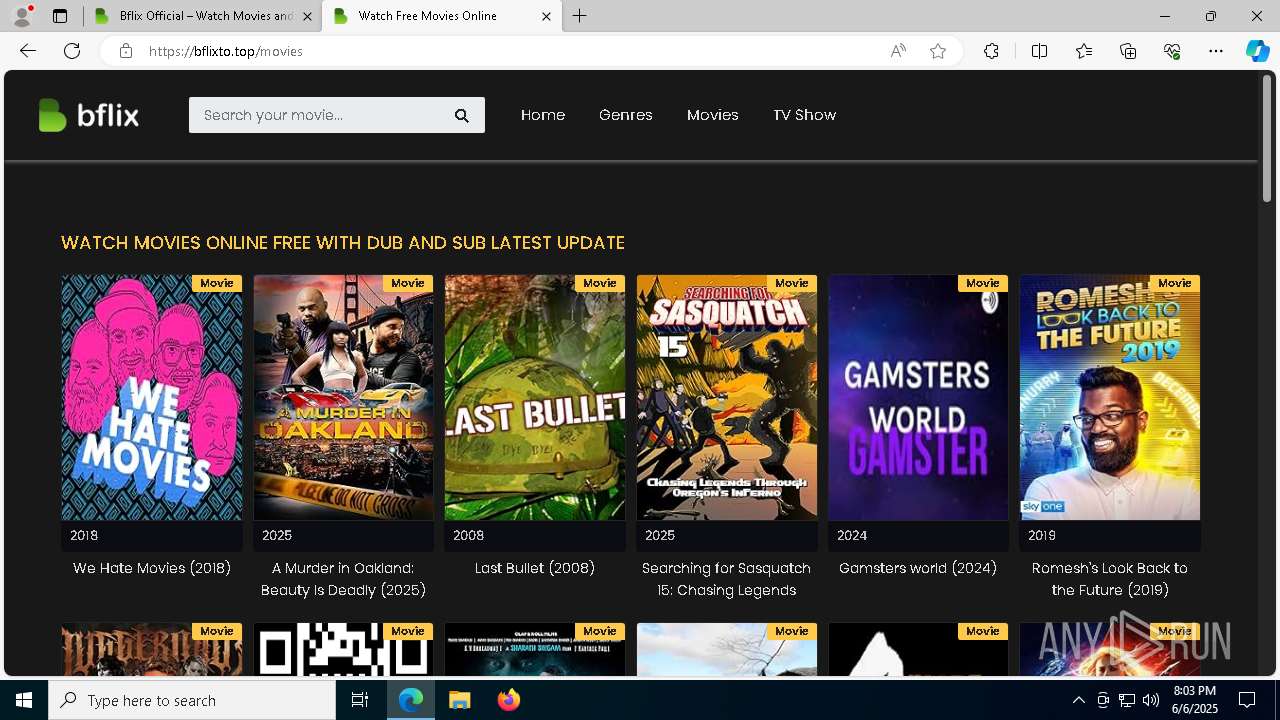
Task: Open Searching for Sasquatch 15 poster
Action: coord(727,397)
